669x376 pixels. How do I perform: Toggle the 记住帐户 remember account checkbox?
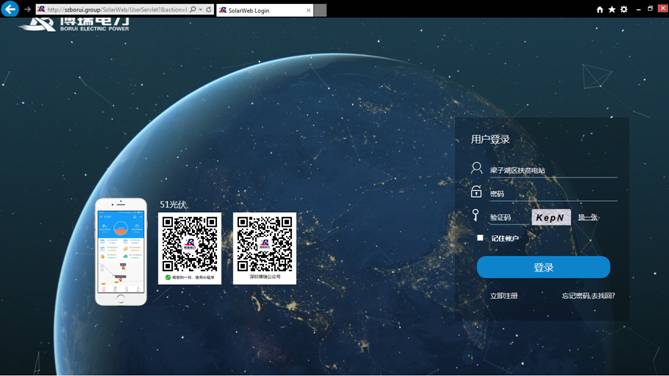pos(480,238)
